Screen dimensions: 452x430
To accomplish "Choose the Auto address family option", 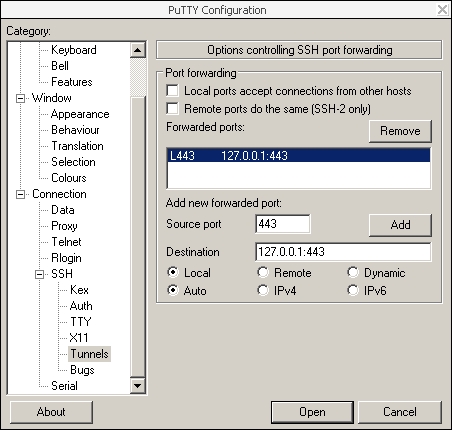I will tap(173, 290).
